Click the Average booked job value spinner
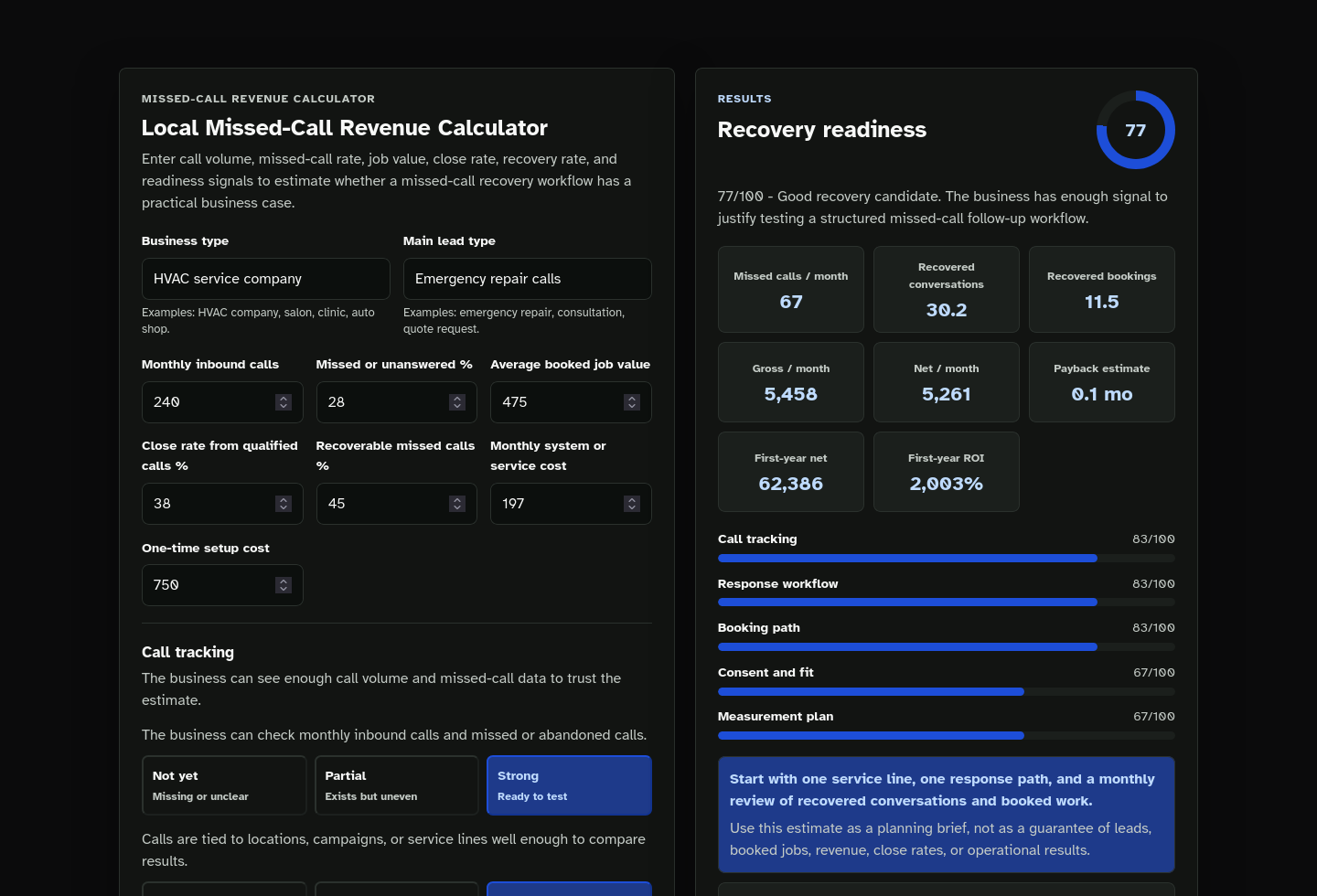The image size is (1317, 896). tap(632, 402)
